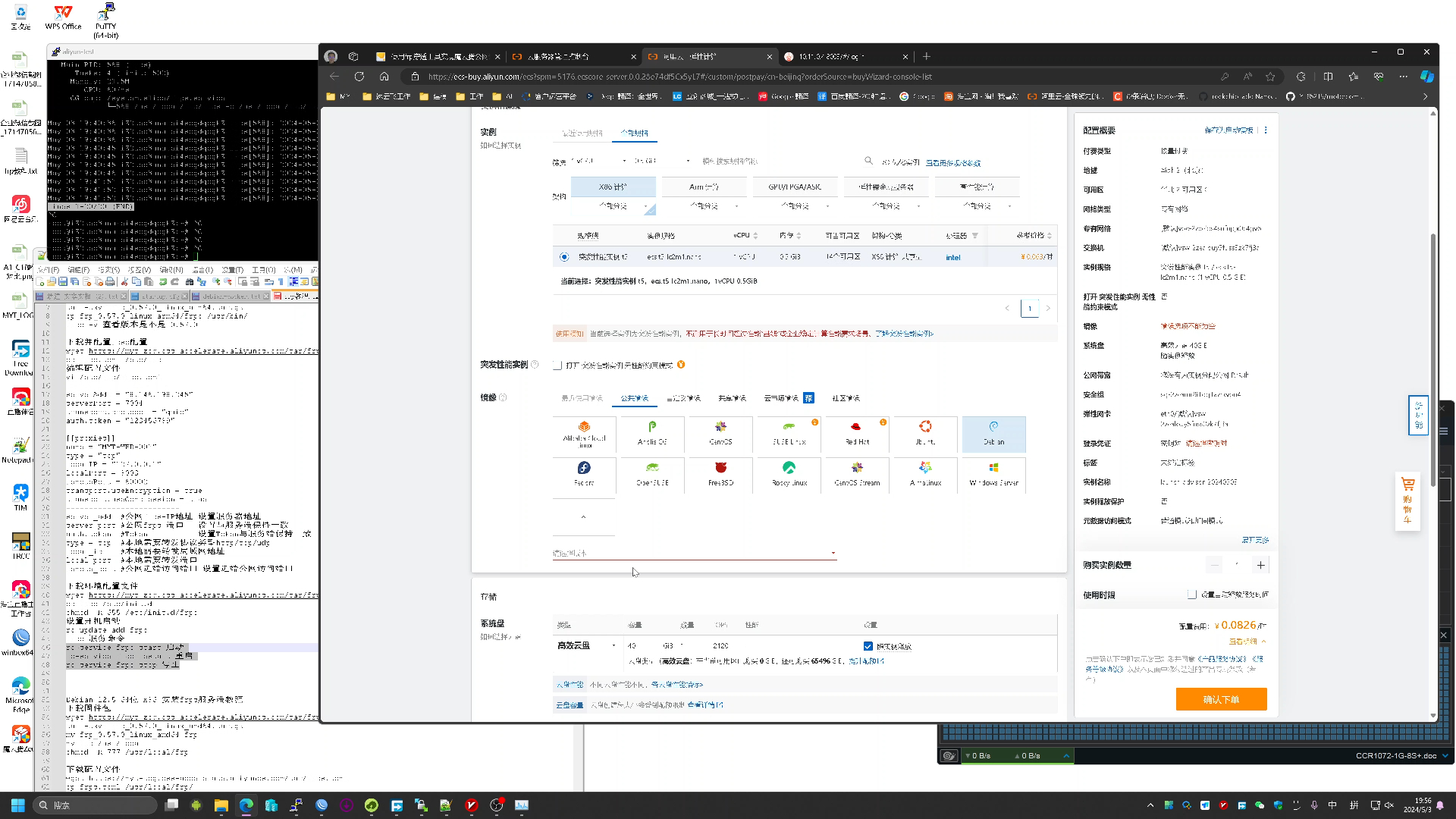Open new browser tab with plus button
This screenshot has width=1456, height=819.
[926, 56]
